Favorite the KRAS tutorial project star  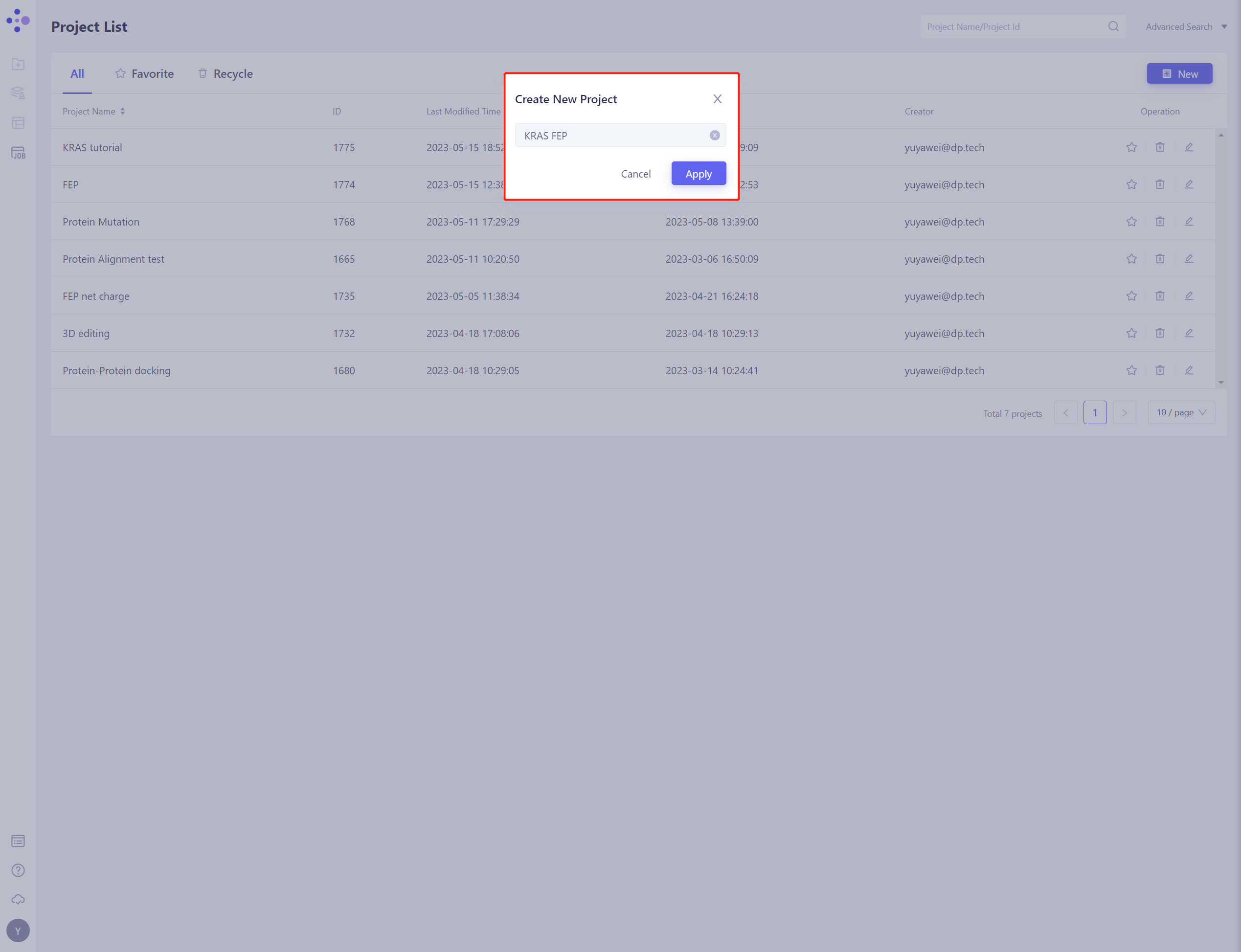(1131, 147)
